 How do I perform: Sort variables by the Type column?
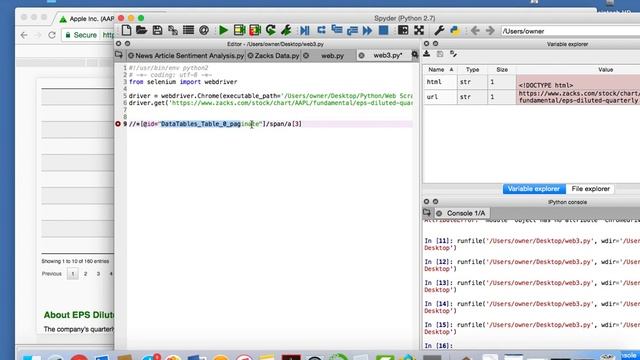click(x=472, y=70)
